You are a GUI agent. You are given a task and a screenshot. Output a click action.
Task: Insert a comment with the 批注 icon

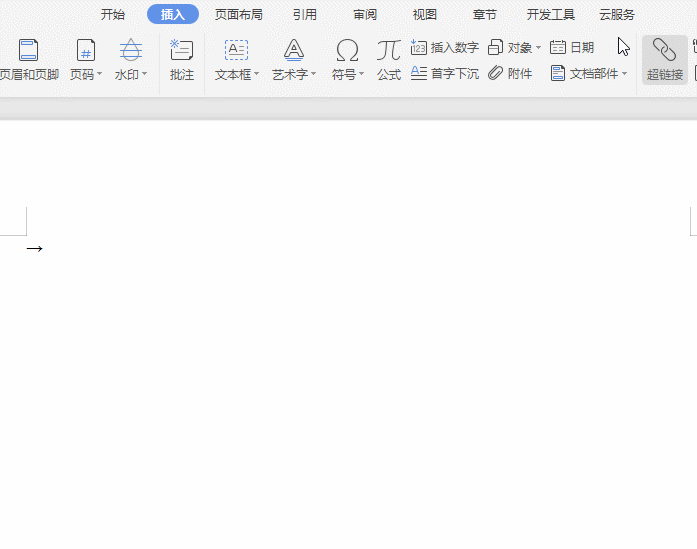point(182,51)
